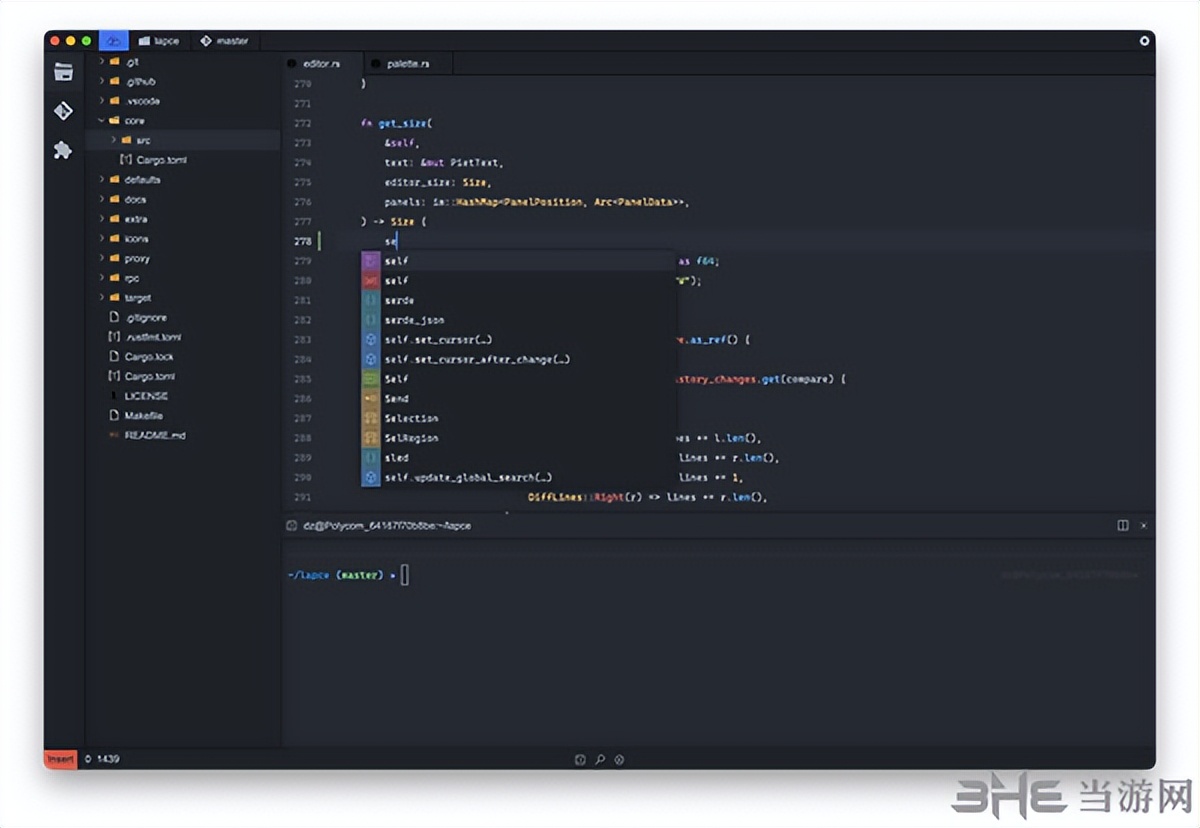
Task: Expand the .github folder chevron
Action: click(x=101, y=81)
